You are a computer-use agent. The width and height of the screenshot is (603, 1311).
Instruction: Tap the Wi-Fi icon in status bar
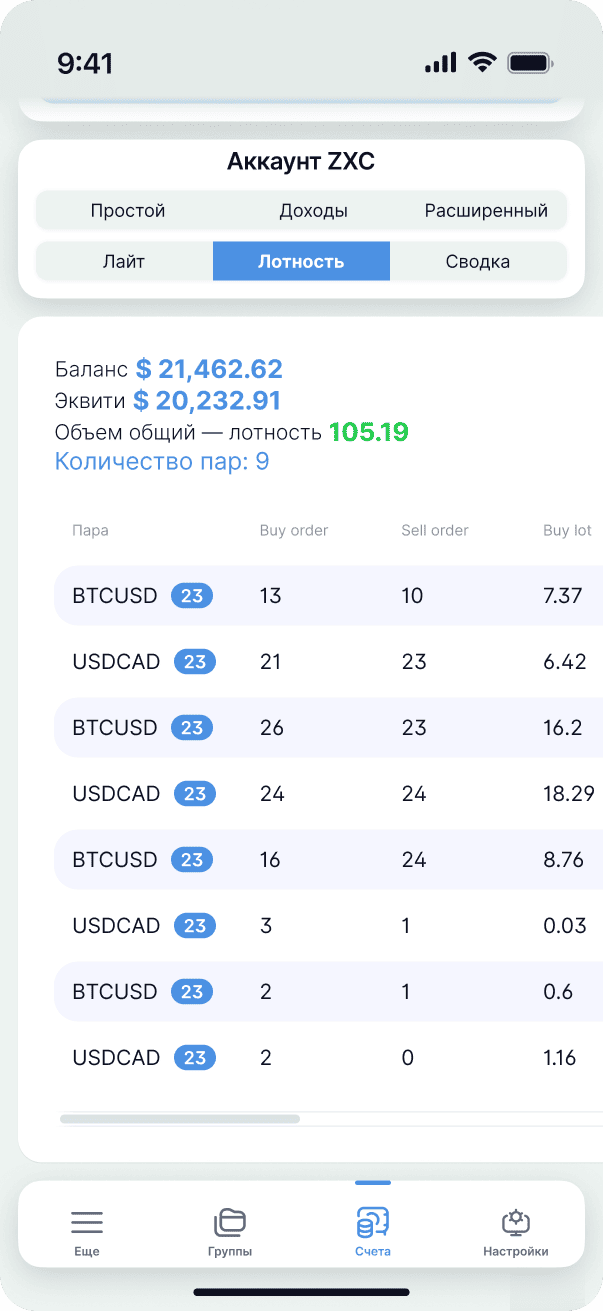click(483, 63)
